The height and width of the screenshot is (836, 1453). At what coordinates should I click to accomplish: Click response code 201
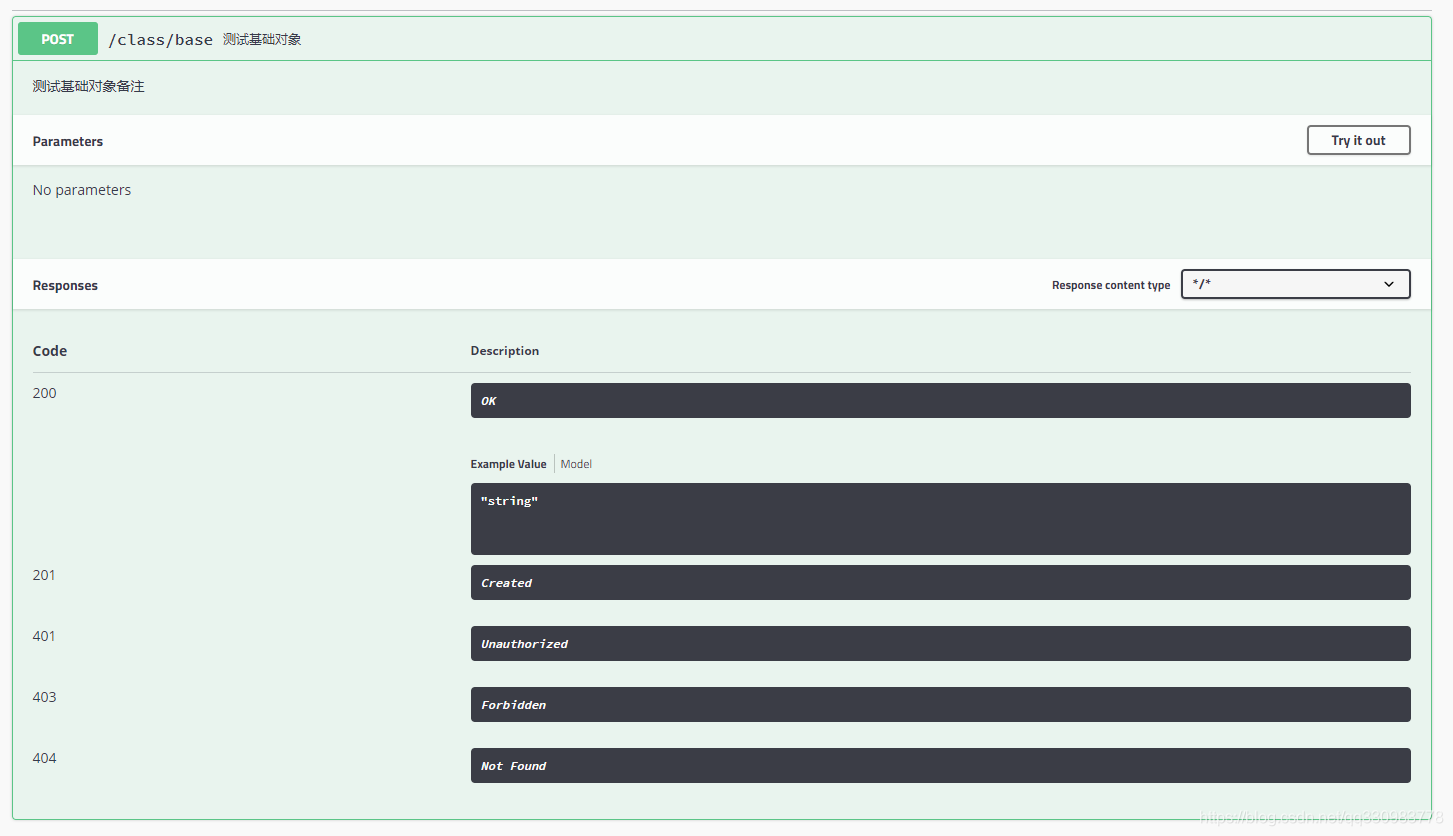click(x=45, y=575)
